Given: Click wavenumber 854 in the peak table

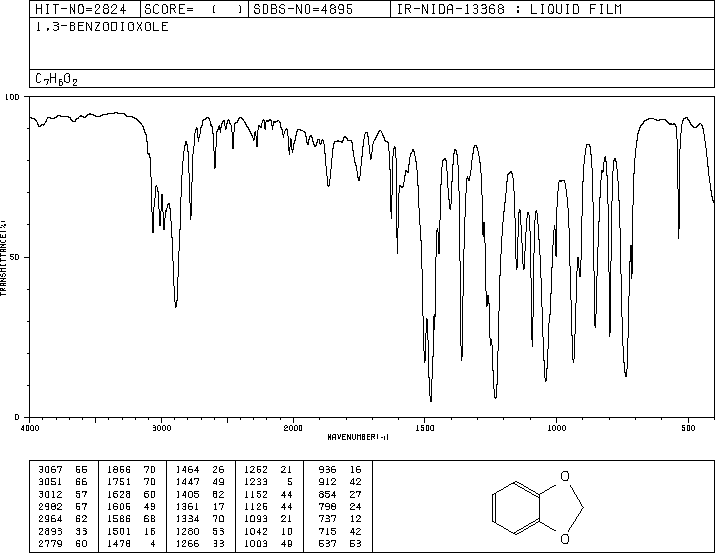Looking at the screenshot, I should click(327, 494).
